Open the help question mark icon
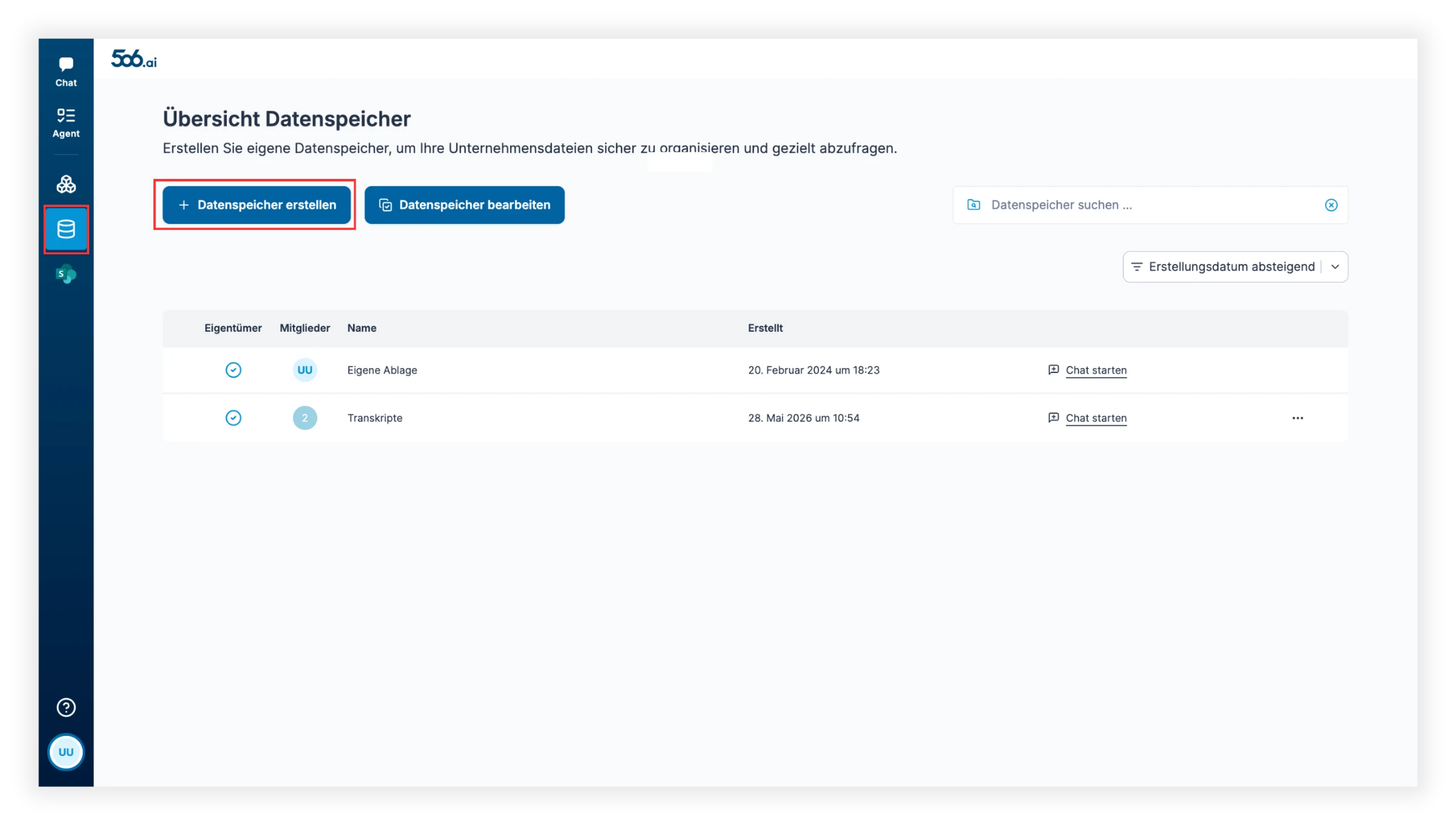1456x825 pixels. click(x=66, y=707)
